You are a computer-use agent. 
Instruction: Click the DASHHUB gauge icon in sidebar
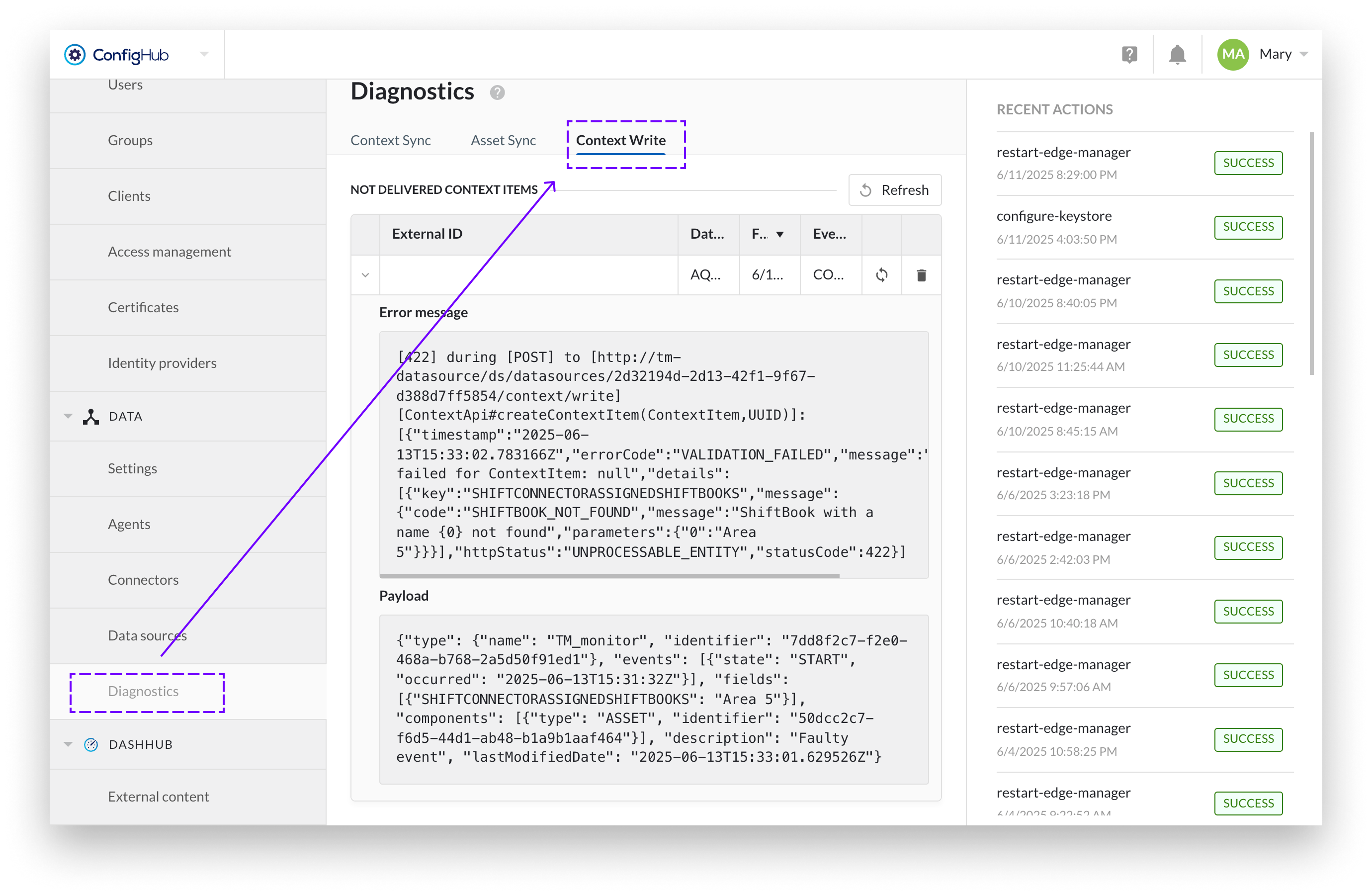click(x=91, y=744)
